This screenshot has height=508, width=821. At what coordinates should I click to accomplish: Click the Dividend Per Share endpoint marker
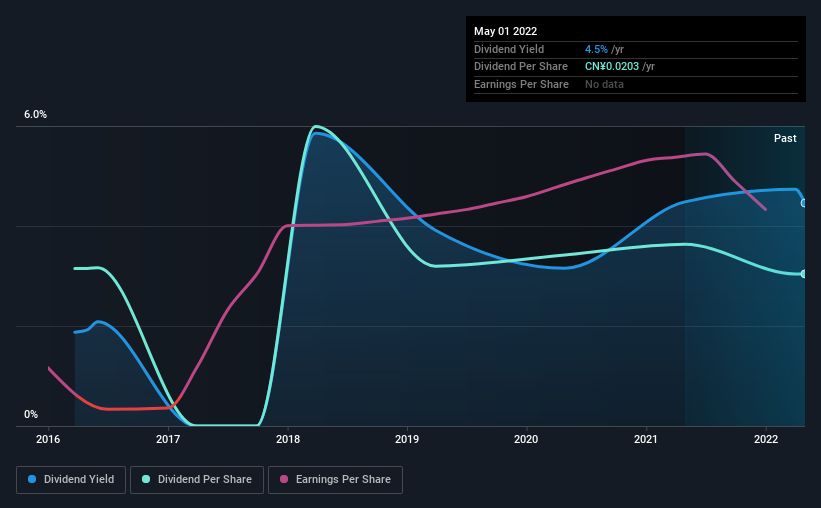(x=804, y=274)
